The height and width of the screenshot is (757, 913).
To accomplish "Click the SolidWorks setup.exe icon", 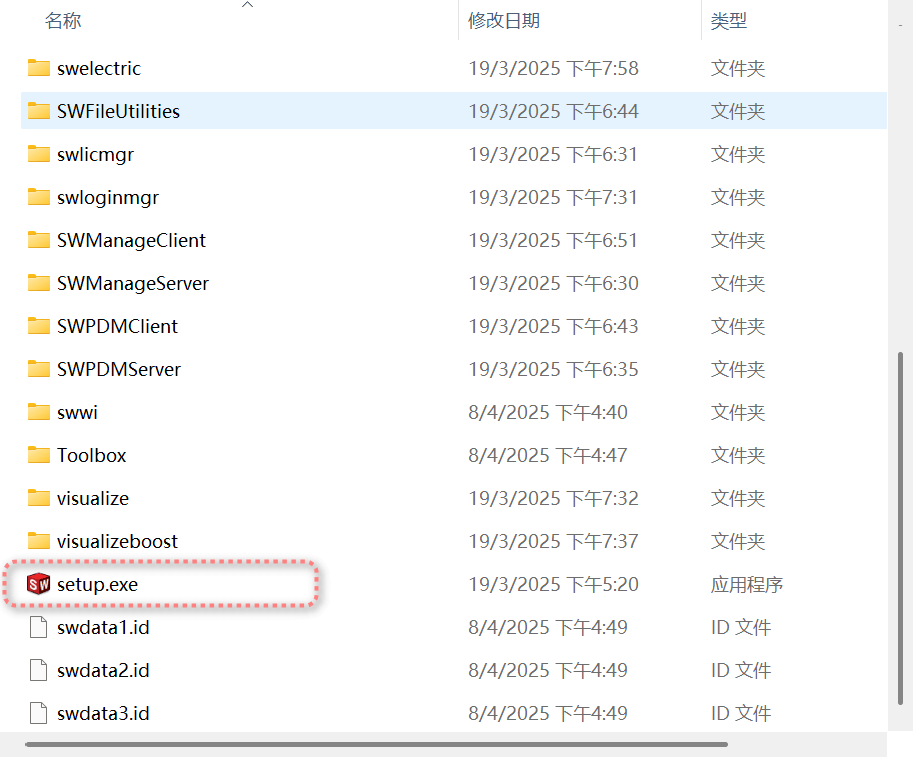I will (x=38, y=584).
